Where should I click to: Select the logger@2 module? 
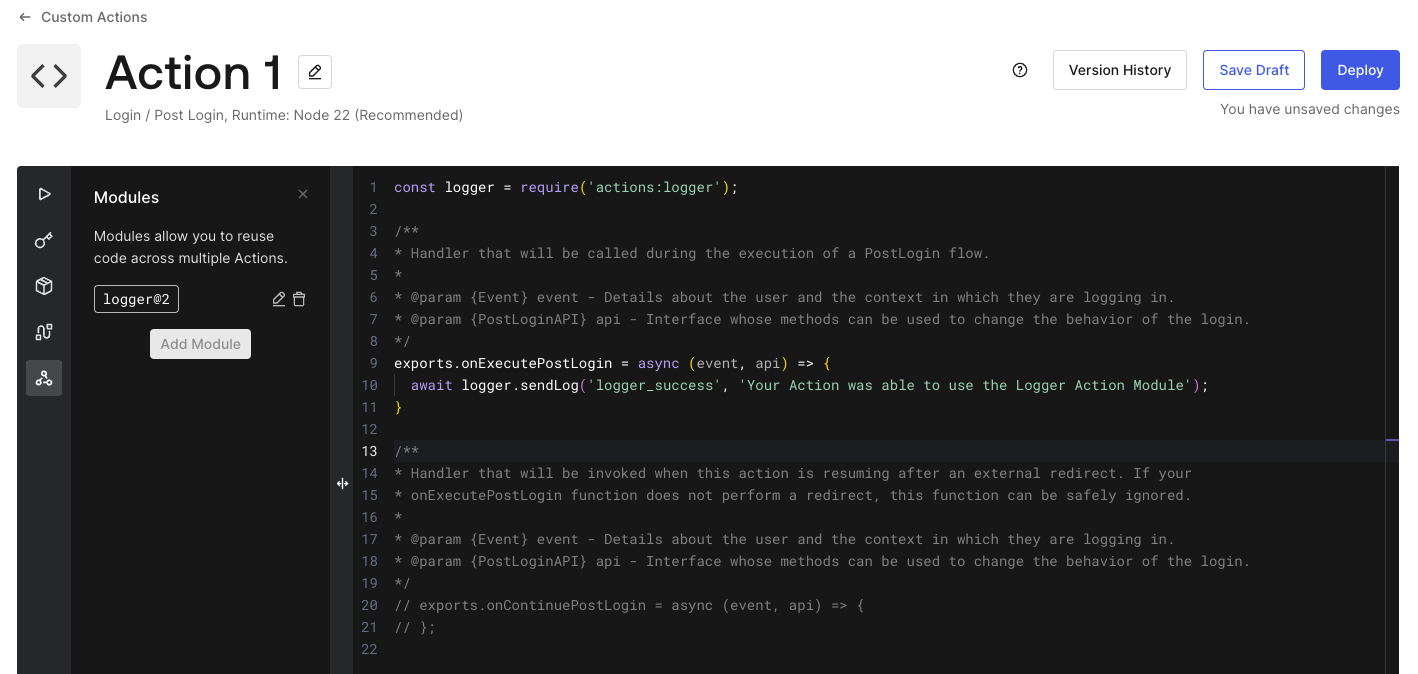tap(136, 299)
